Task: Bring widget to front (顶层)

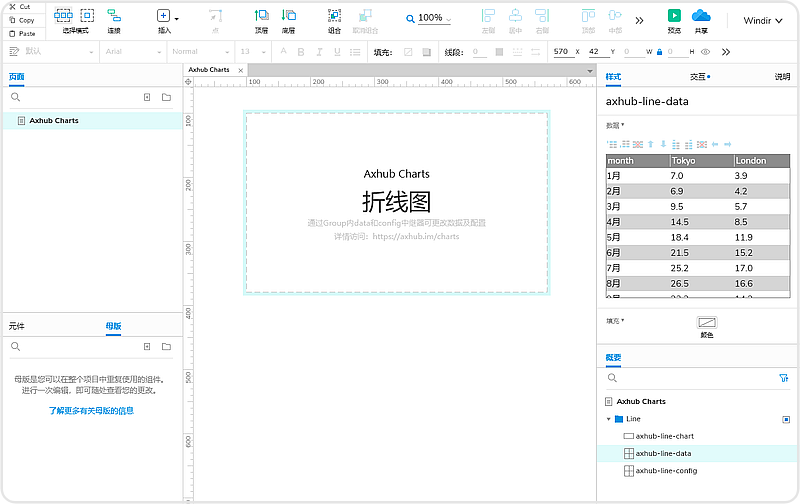Action: 262,16
